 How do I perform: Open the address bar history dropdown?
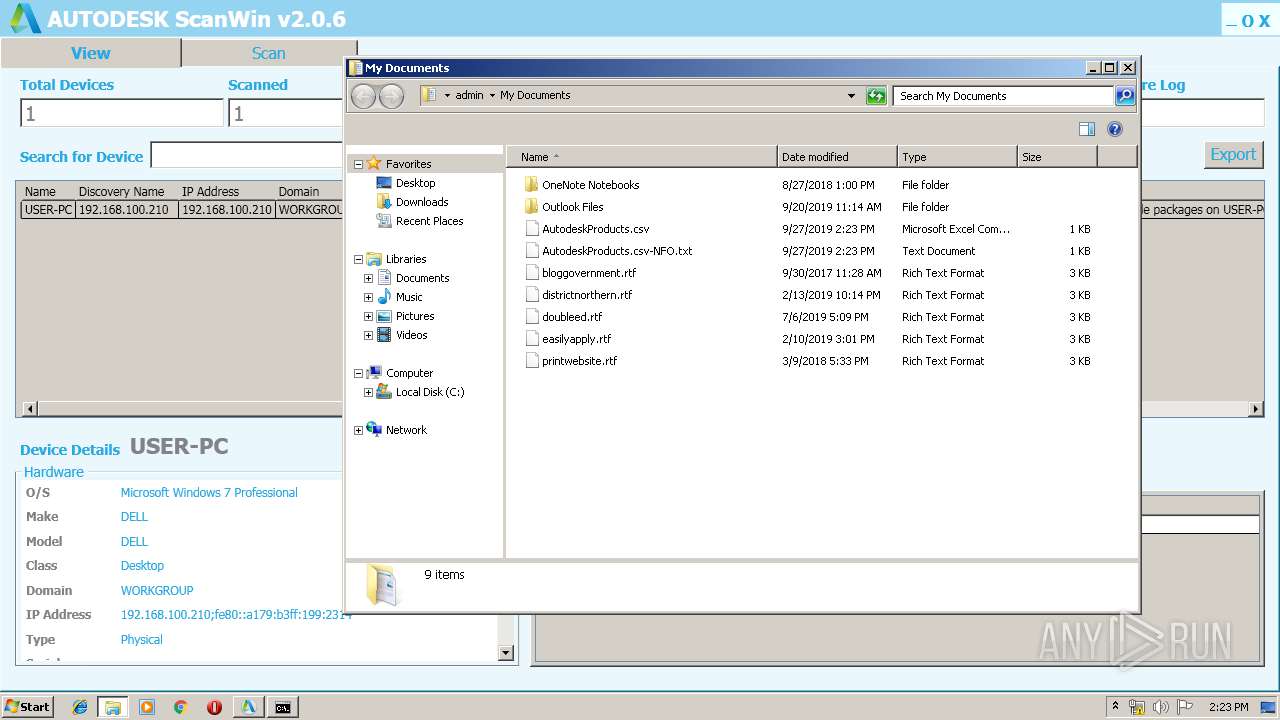point(851,96)
